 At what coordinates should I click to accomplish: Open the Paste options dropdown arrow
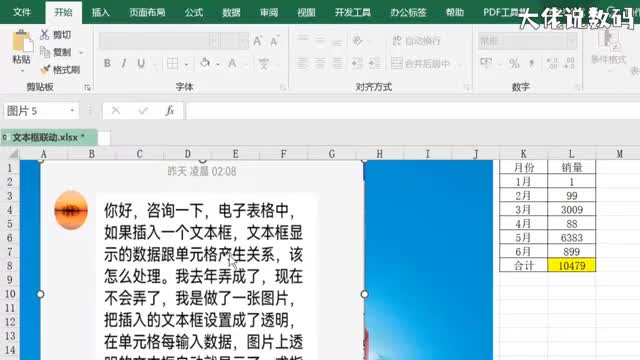coord(22,71)
